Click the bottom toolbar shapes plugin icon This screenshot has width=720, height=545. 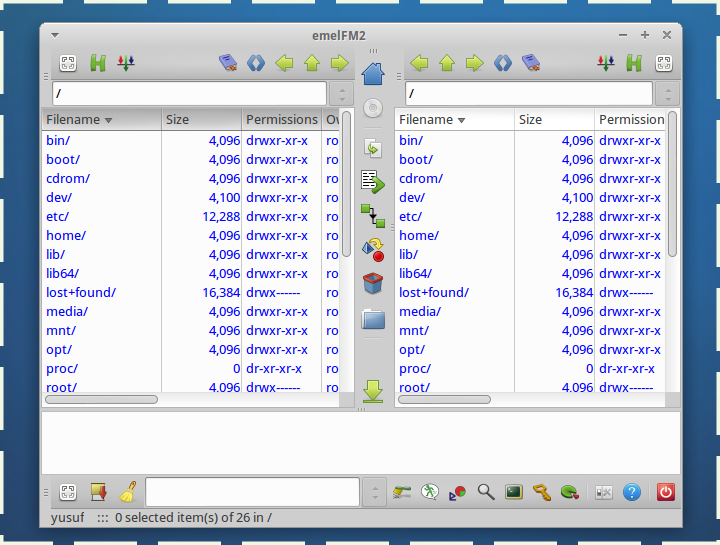coord(458,493)
